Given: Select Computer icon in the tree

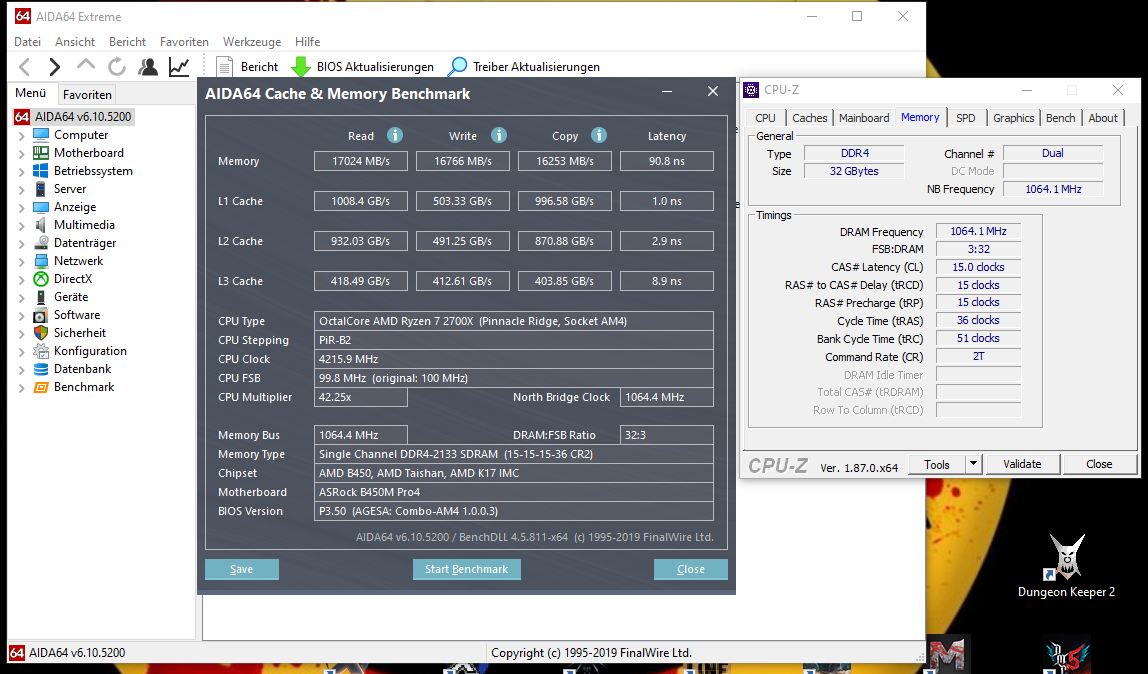Looking at the screenshot, I should (41, 135).
